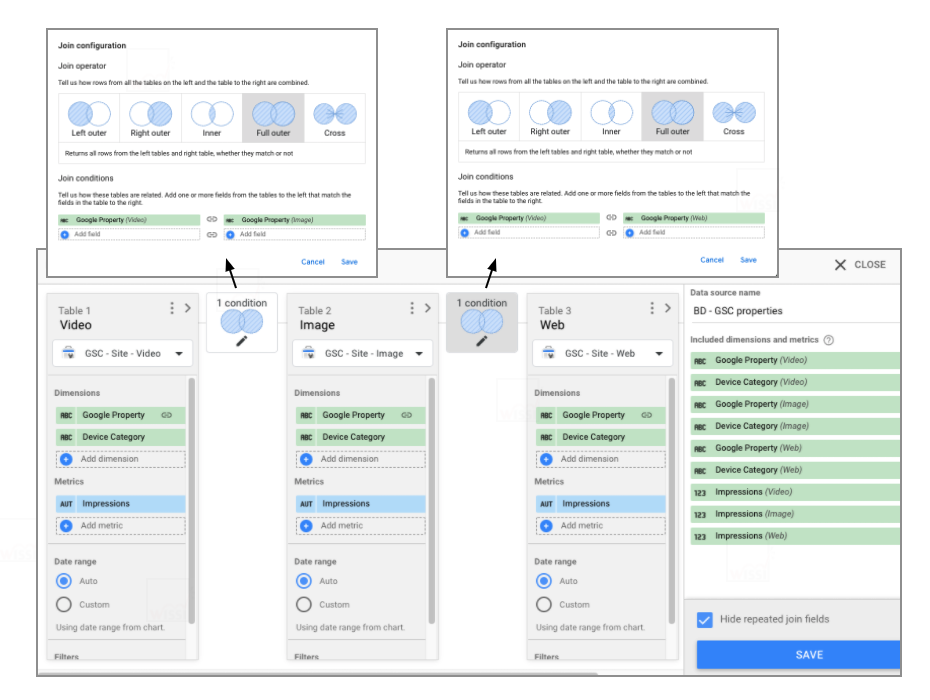Click Add field under Google Property (Image)
Screen dimensions: 930x700
click(x=295, y=234)
